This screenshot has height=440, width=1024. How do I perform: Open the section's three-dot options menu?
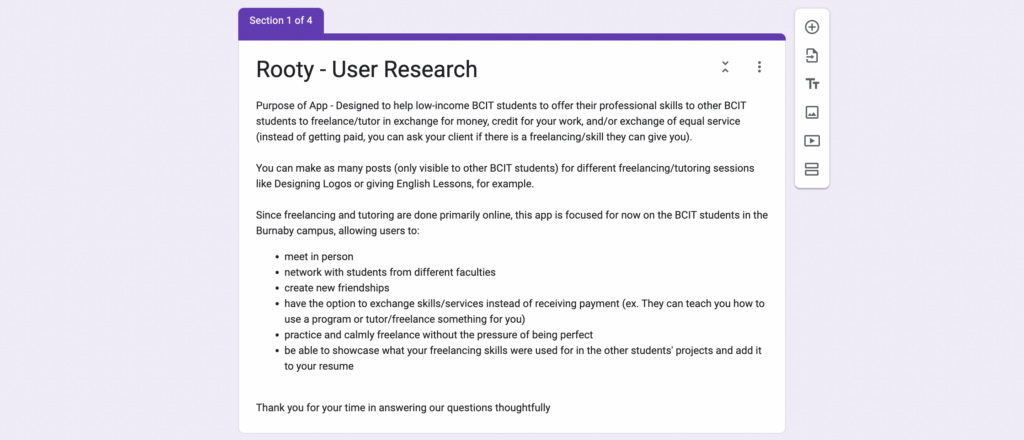[x=759, y=67]
